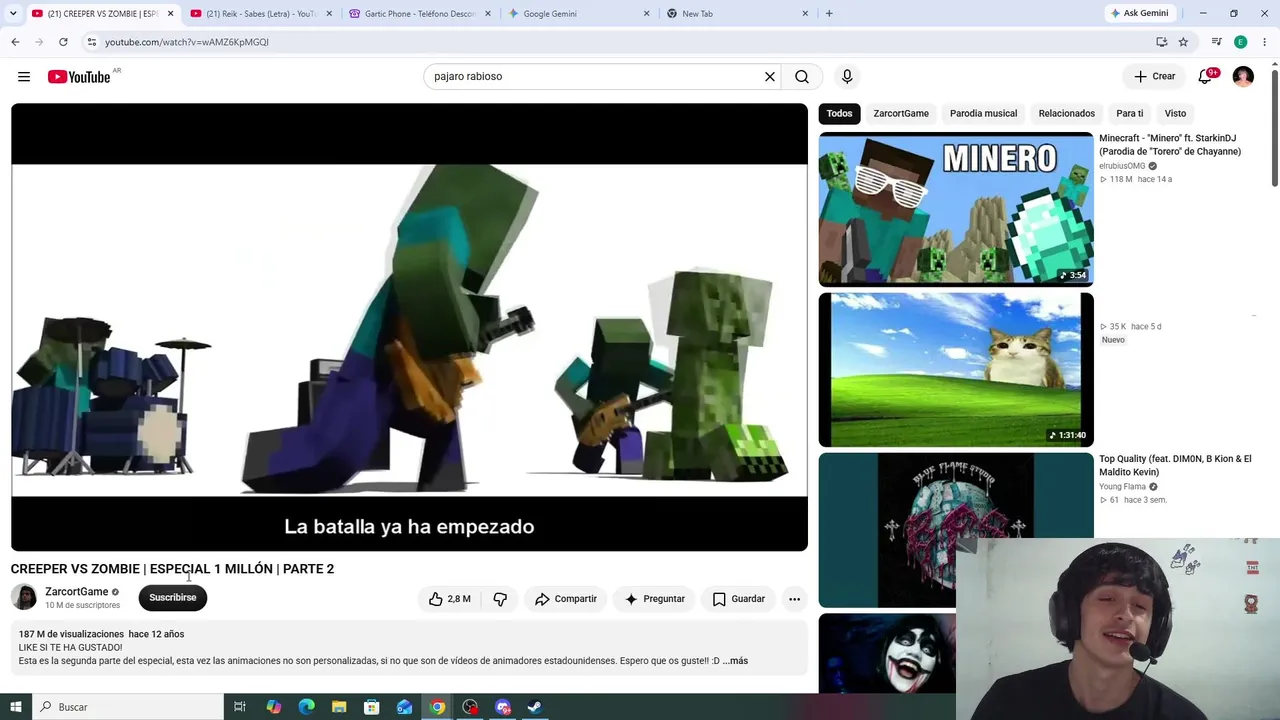Open Chrome profile E avatar
The image size is (1280, 720).
(1240, 42)
